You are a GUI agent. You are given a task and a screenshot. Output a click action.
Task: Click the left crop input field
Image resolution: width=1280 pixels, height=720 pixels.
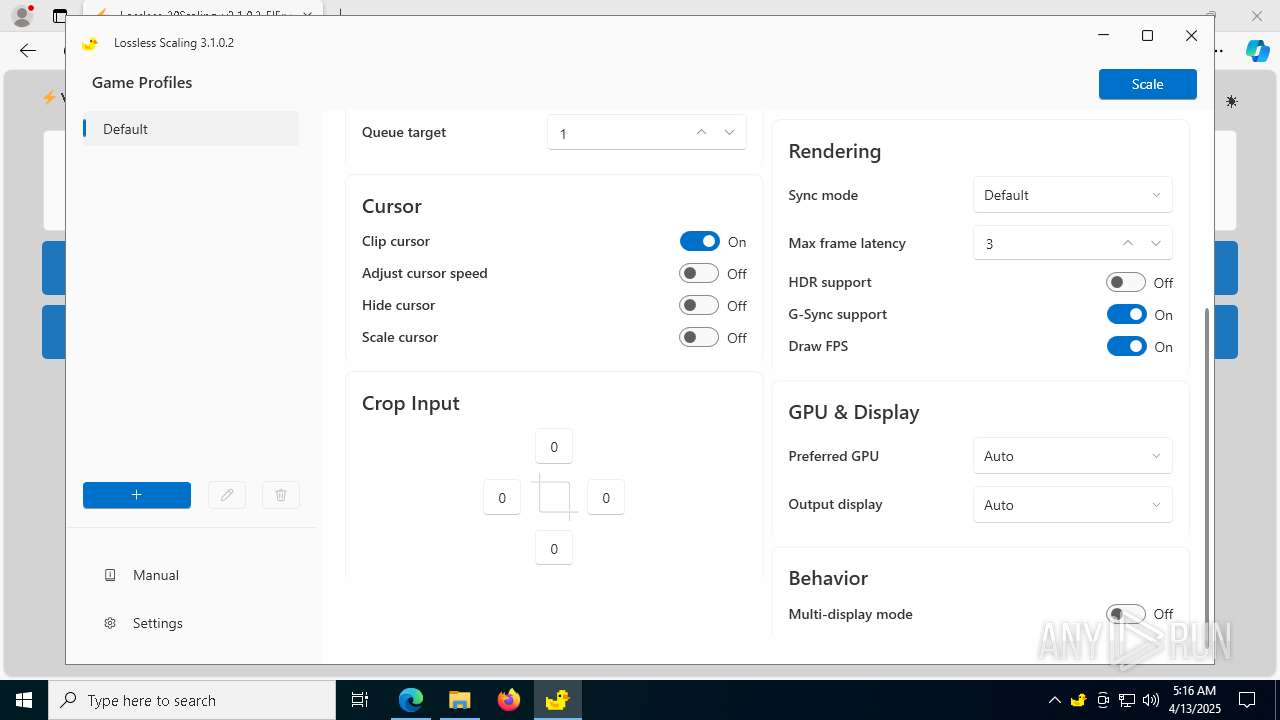[x=502, y=498]
